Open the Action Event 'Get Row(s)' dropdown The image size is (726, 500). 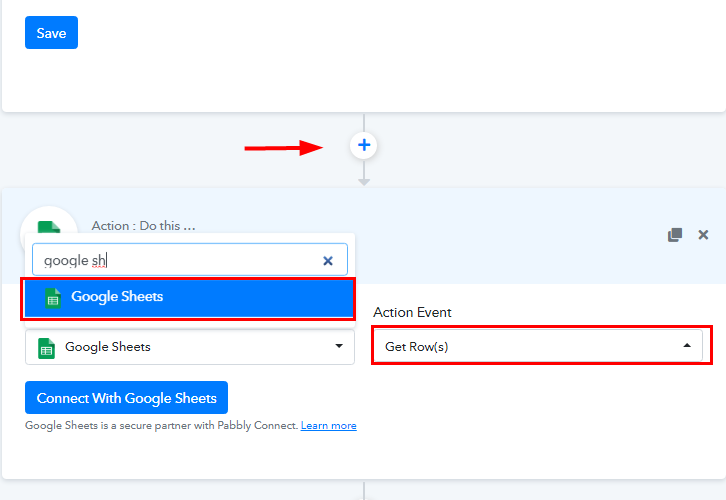(538, 346)
